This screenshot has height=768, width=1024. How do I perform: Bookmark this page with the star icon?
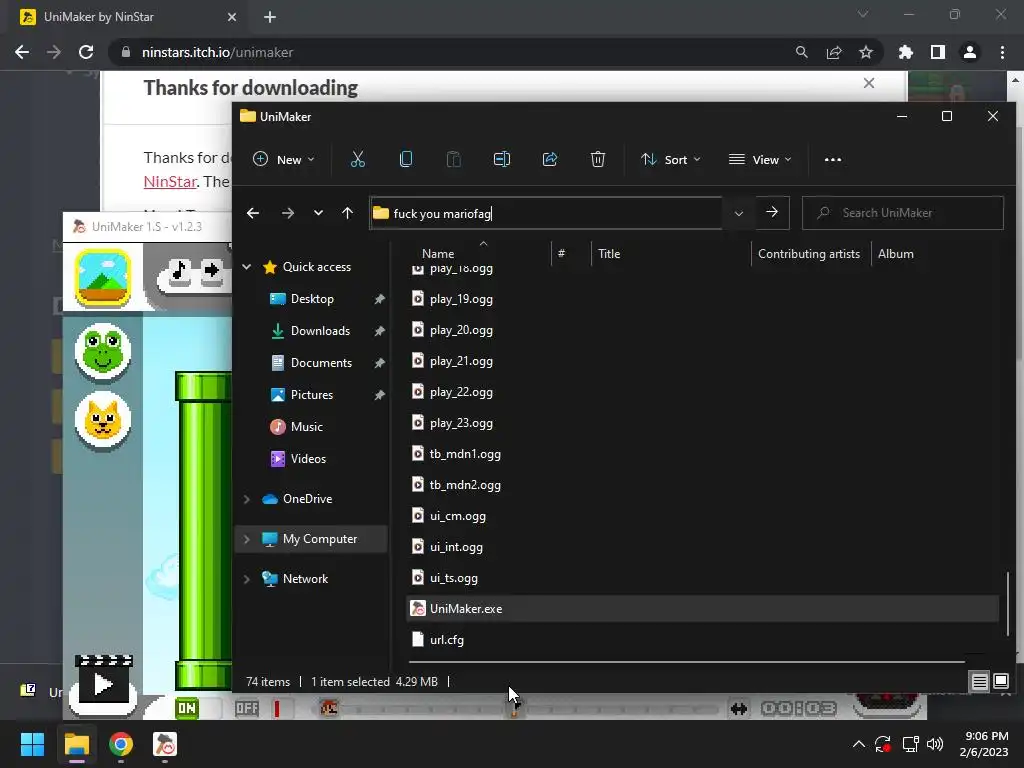click(x=866, y=52)
